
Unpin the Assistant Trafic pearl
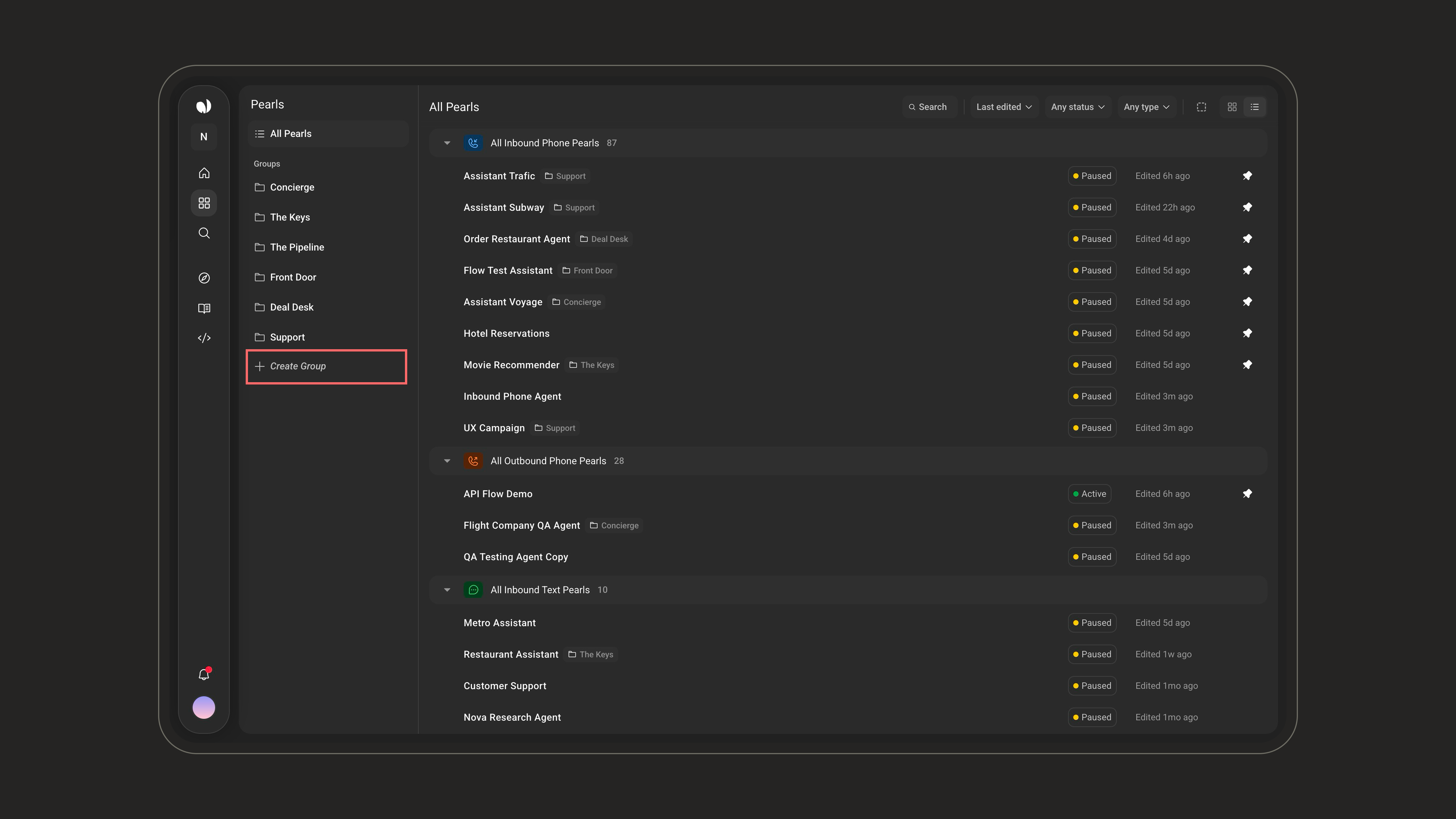point(1248,176)
